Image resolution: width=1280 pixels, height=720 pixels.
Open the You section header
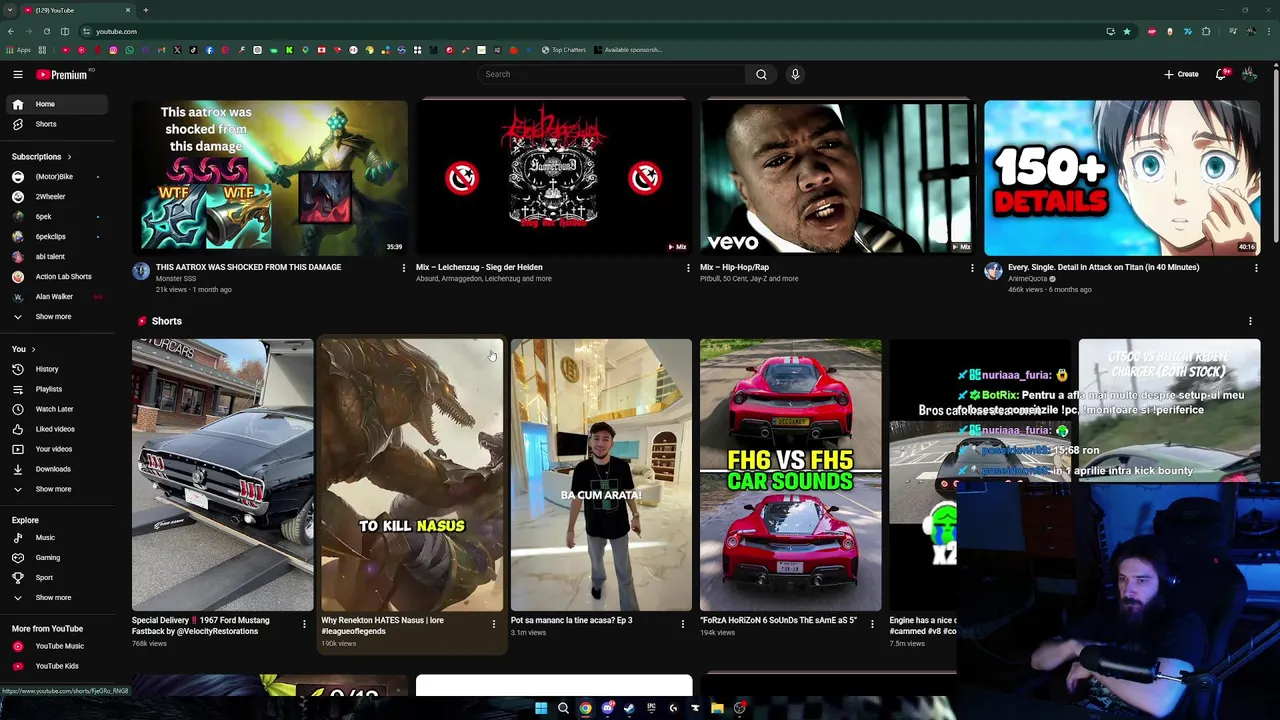tap(24, 349)
